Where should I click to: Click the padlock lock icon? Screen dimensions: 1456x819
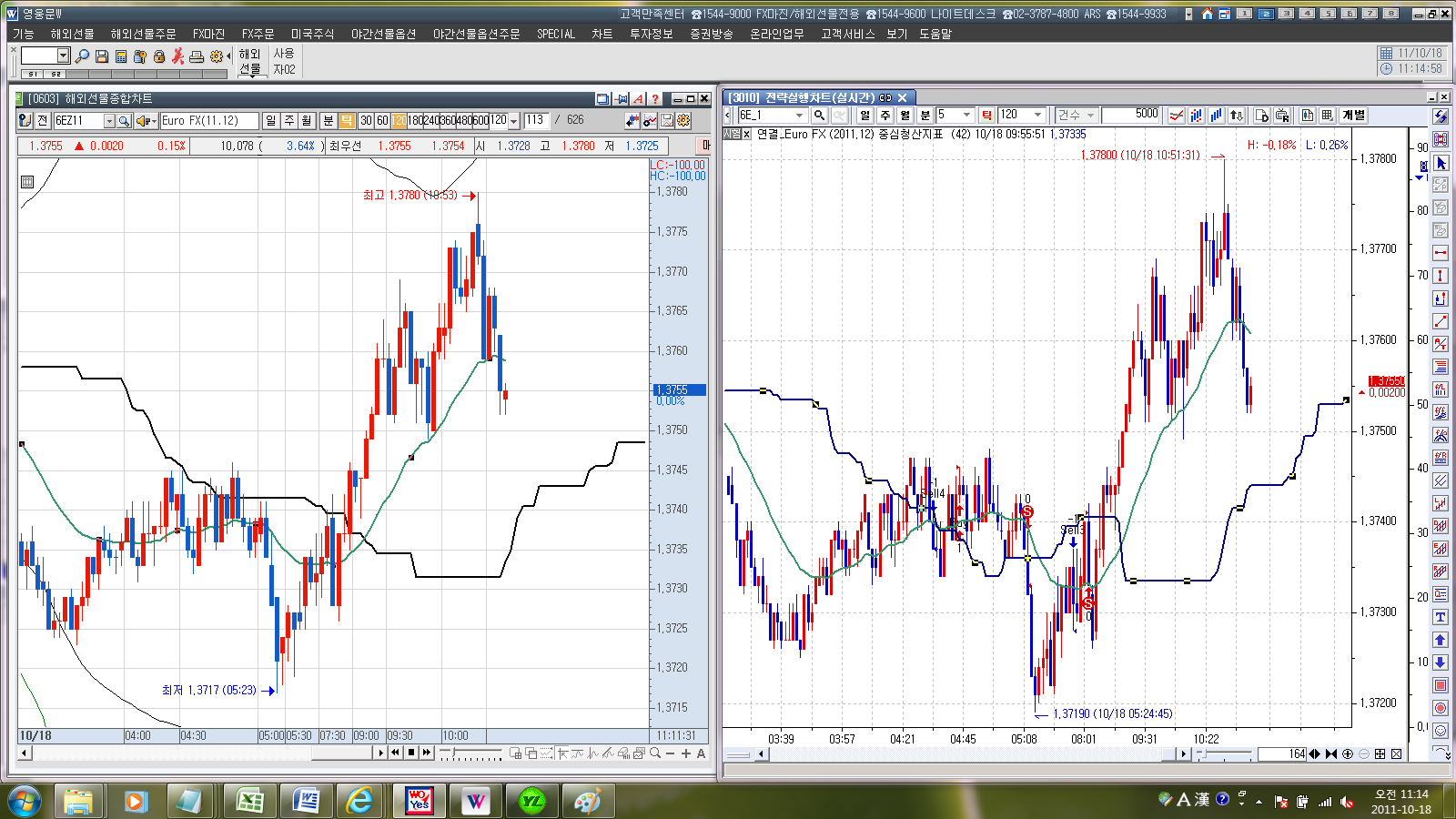(159, 56)
